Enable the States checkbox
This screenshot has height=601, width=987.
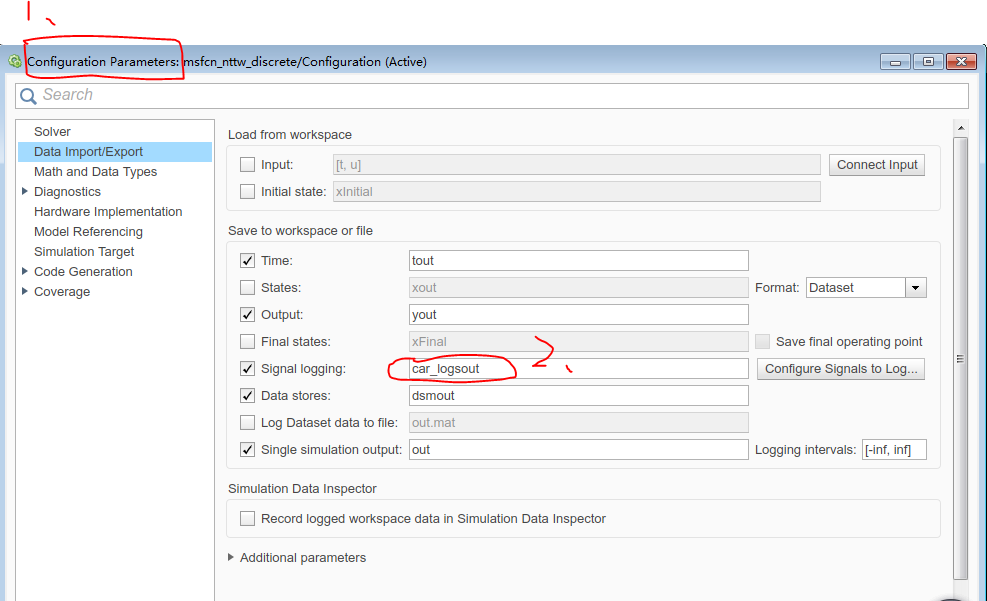248,288
